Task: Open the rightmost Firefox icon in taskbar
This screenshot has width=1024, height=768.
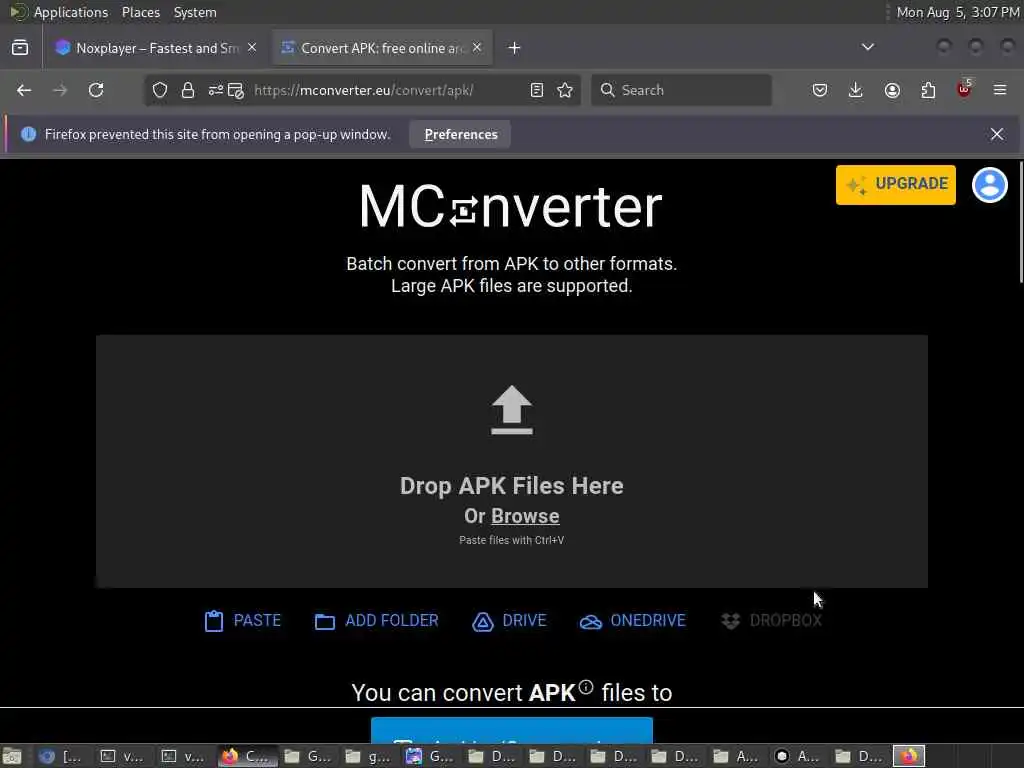Action: 909,756
